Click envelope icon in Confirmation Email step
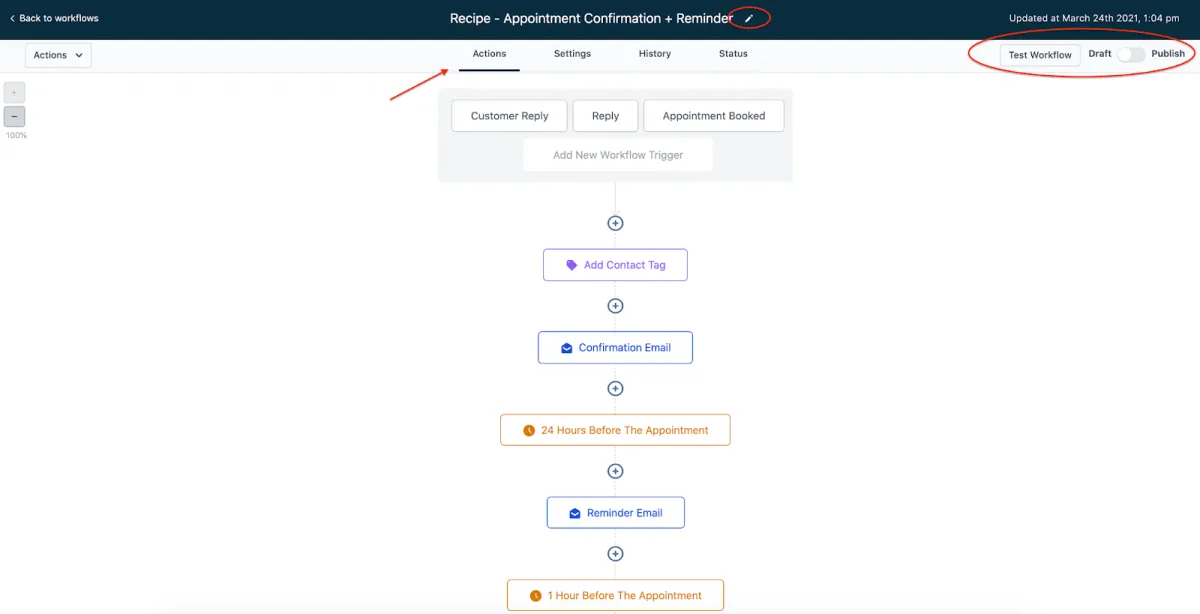 [566, 348]
